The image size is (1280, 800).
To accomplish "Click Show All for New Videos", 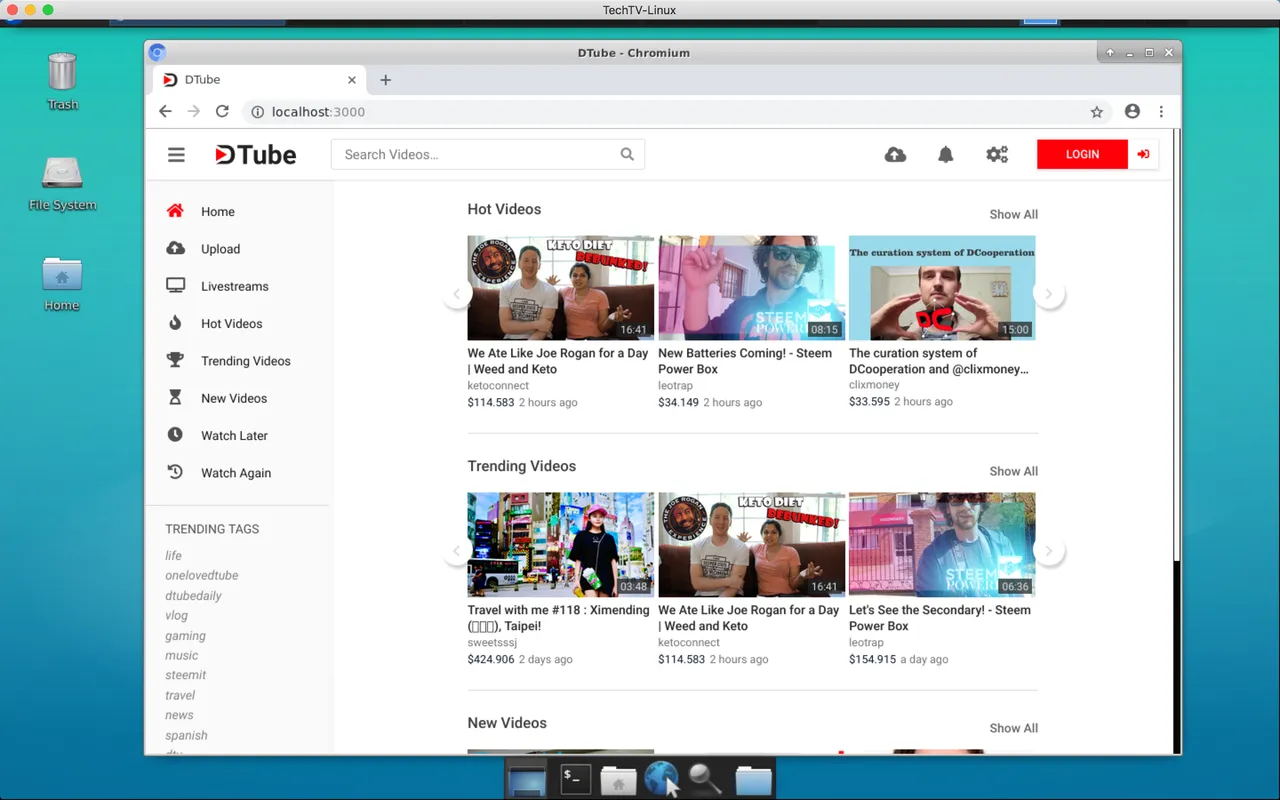I will pos(1014,728).
